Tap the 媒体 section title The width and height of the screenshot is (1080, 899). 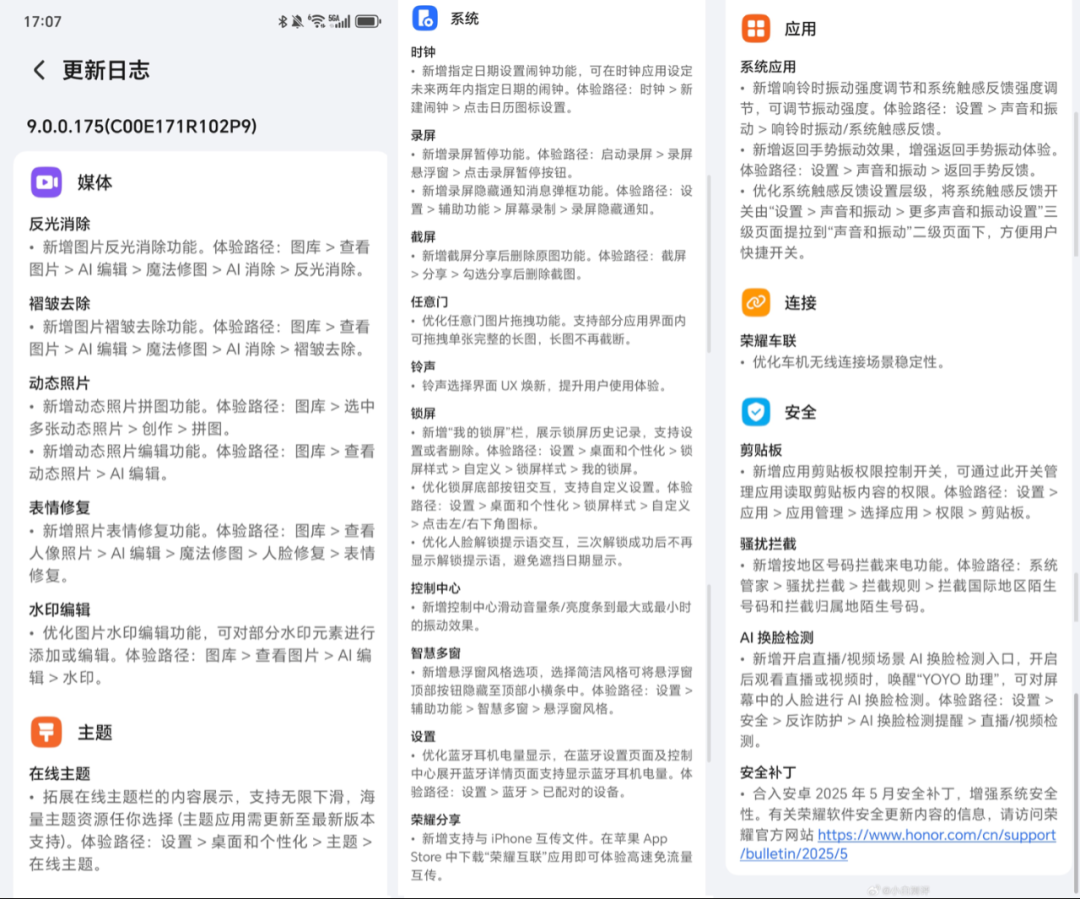(x=94, y=182)
